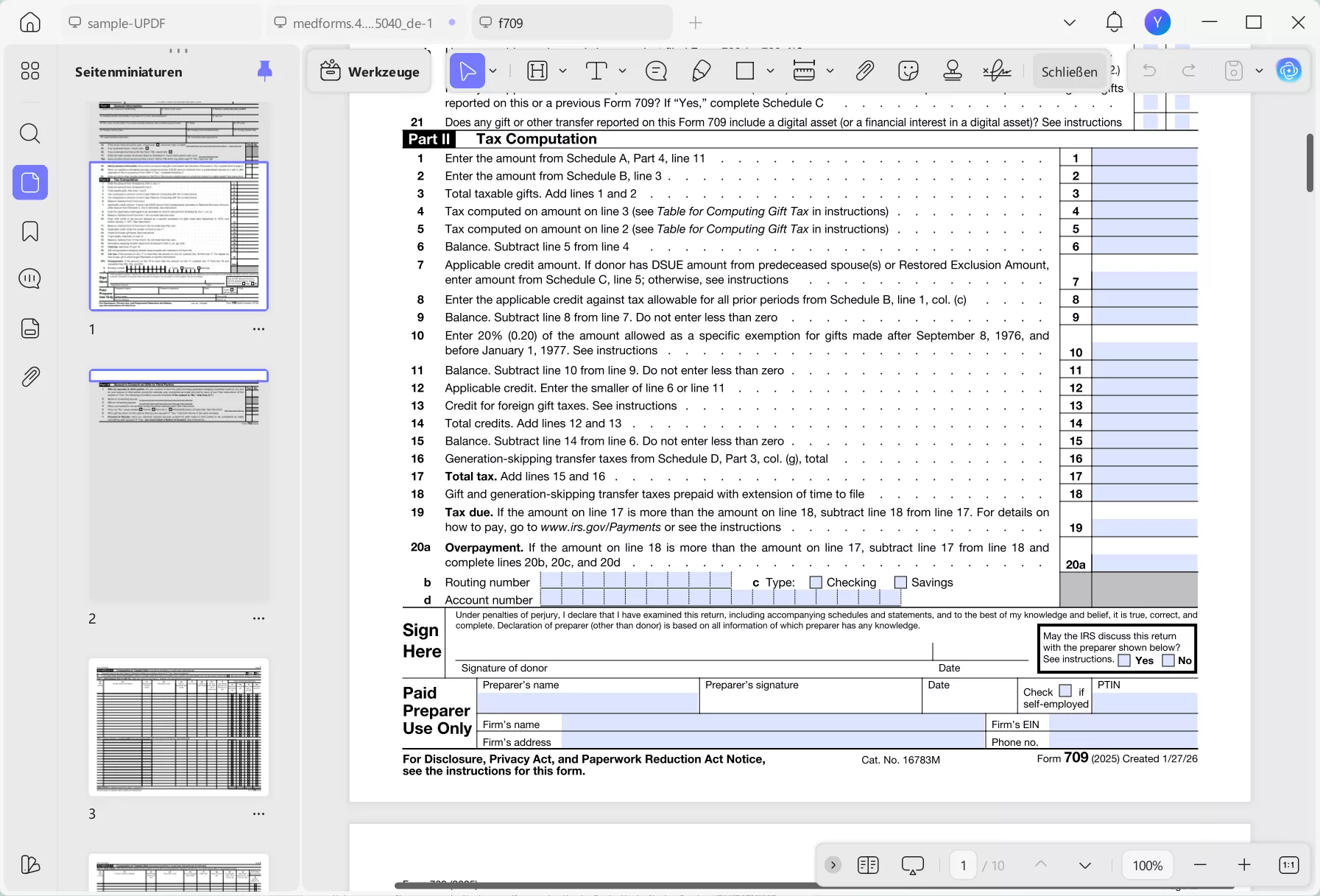This screenshot has width=1320, height=896.
Task: Pin the Seitenminiaturen panel
Action: pyautogui.click(x=264, y=71)
